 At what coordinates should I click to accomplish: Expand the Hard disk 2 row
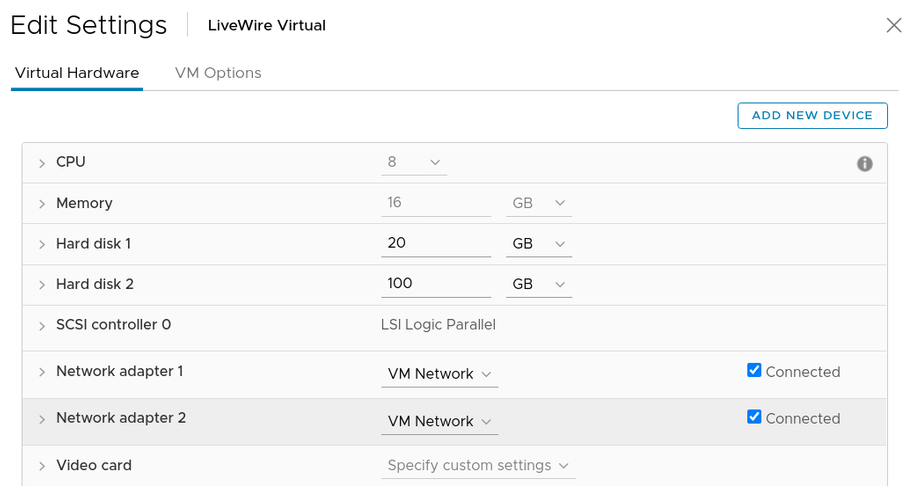click(x=42, y=285)
